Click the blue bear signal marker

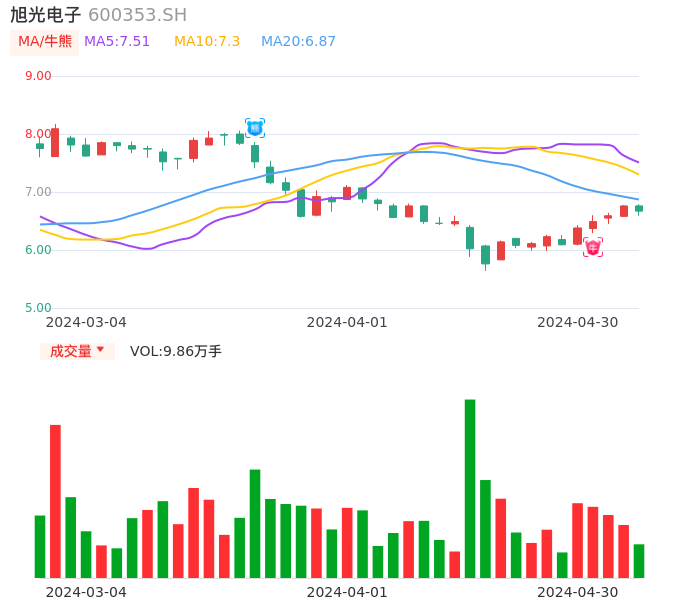click(255, 127)
